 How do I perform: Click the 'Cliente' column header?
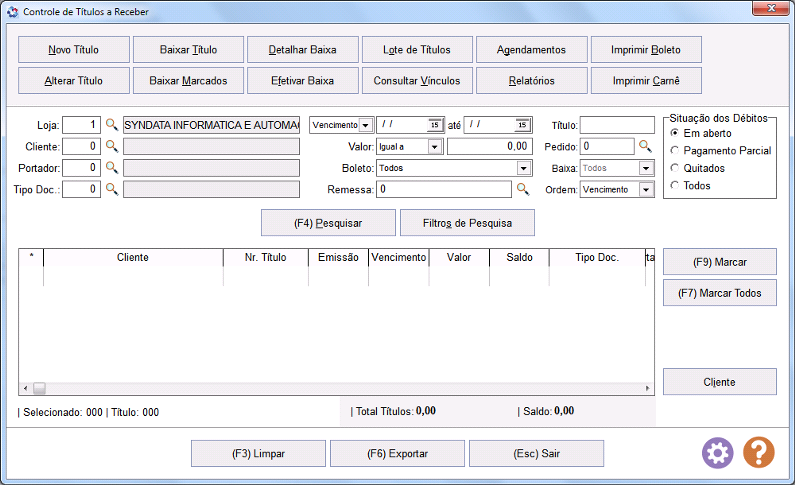[133, 258]
